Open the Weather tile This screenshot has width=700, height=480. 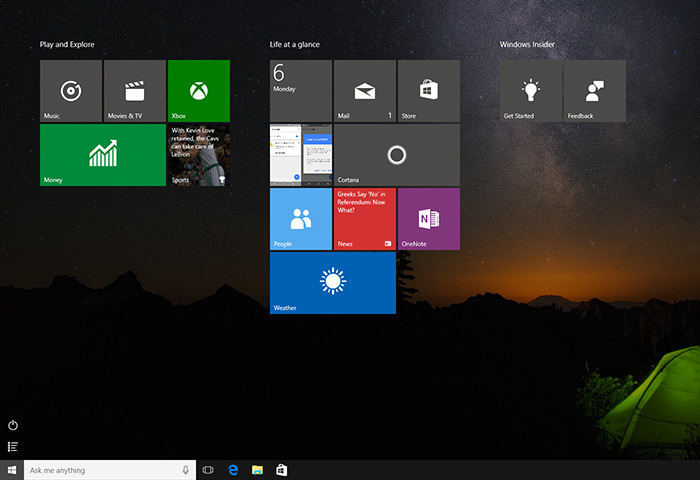point(333,283)
